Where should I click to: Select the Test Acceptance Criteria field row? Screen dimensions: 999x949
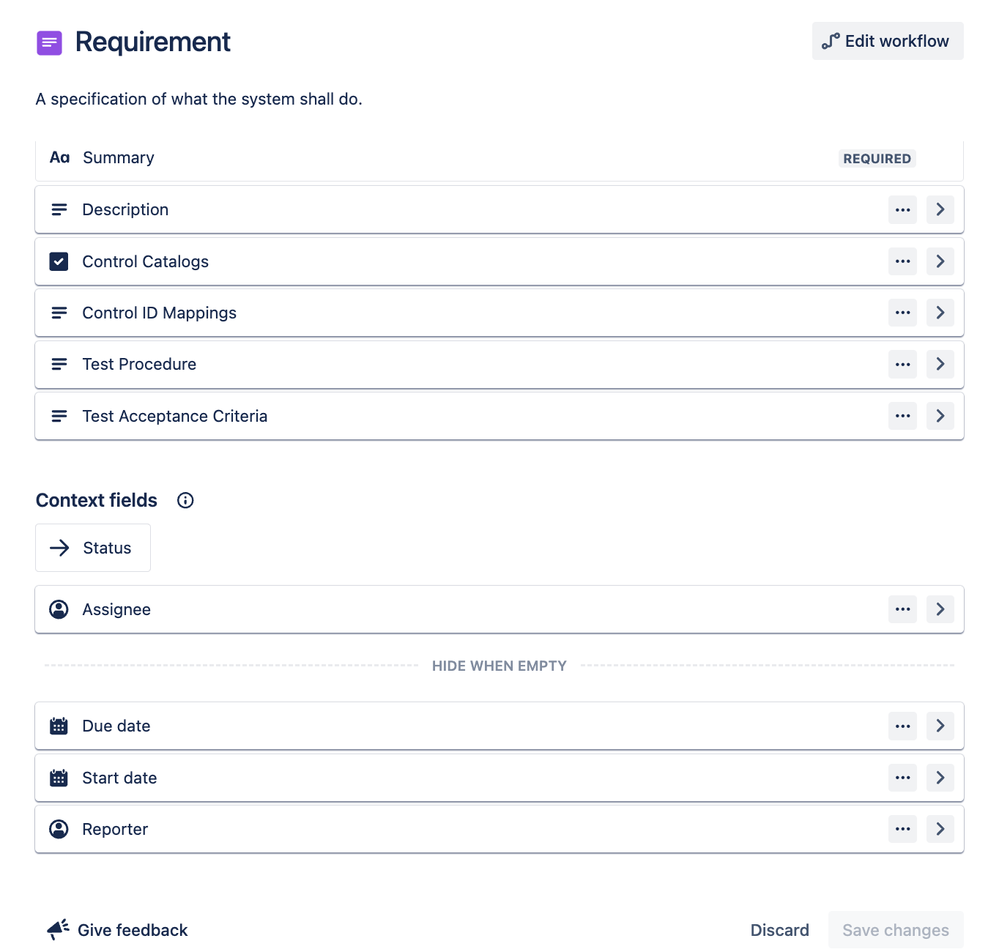pos(400,415)
